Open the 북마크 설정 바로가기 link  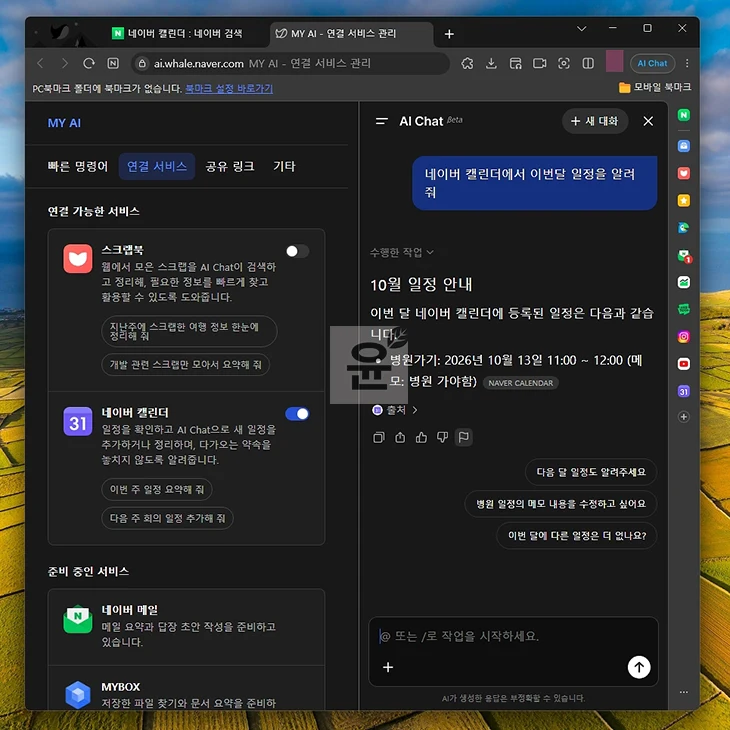(x=229, y=88)
